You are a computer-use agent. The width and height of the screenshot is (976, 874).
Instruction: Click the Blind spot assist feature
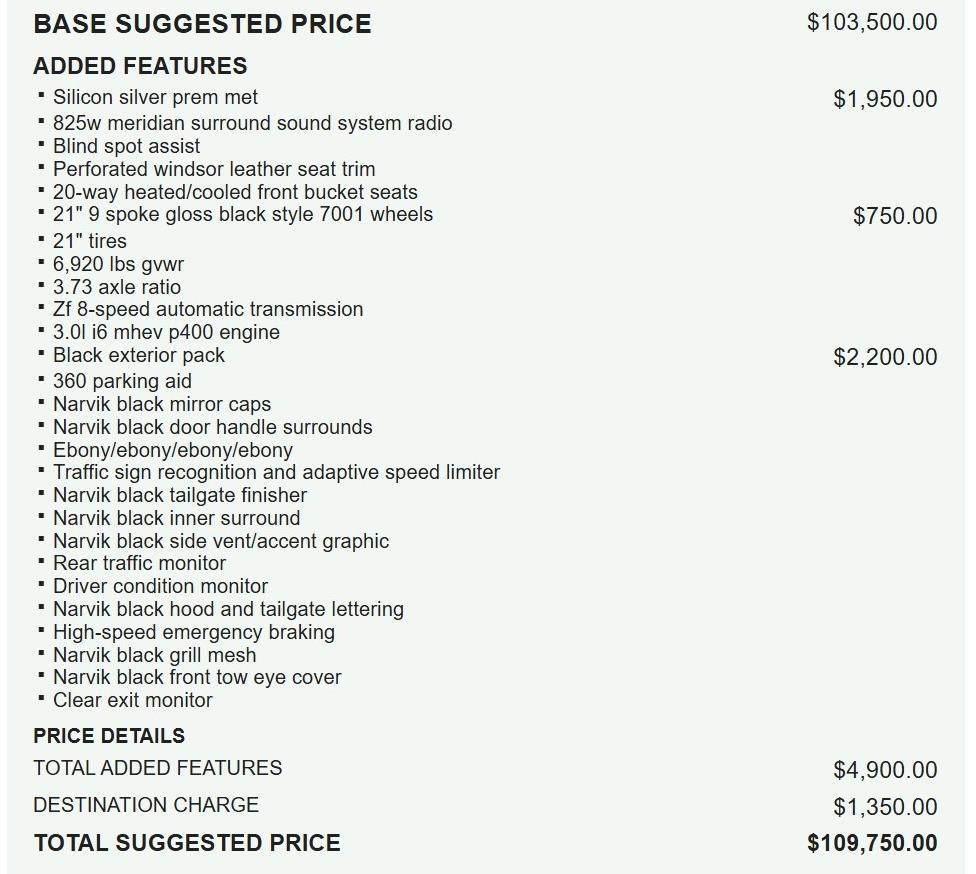pos(126,146)
